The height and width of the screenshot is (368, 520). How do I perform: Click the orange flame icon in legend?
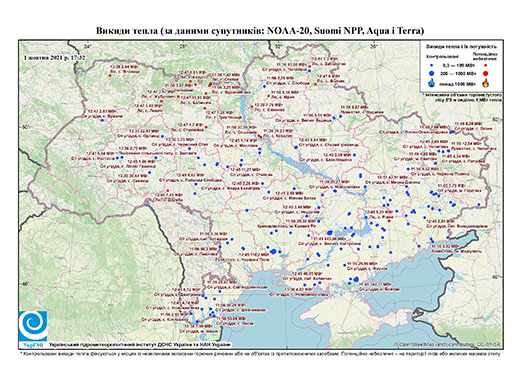pyautogui.click(x=486, y=83)
